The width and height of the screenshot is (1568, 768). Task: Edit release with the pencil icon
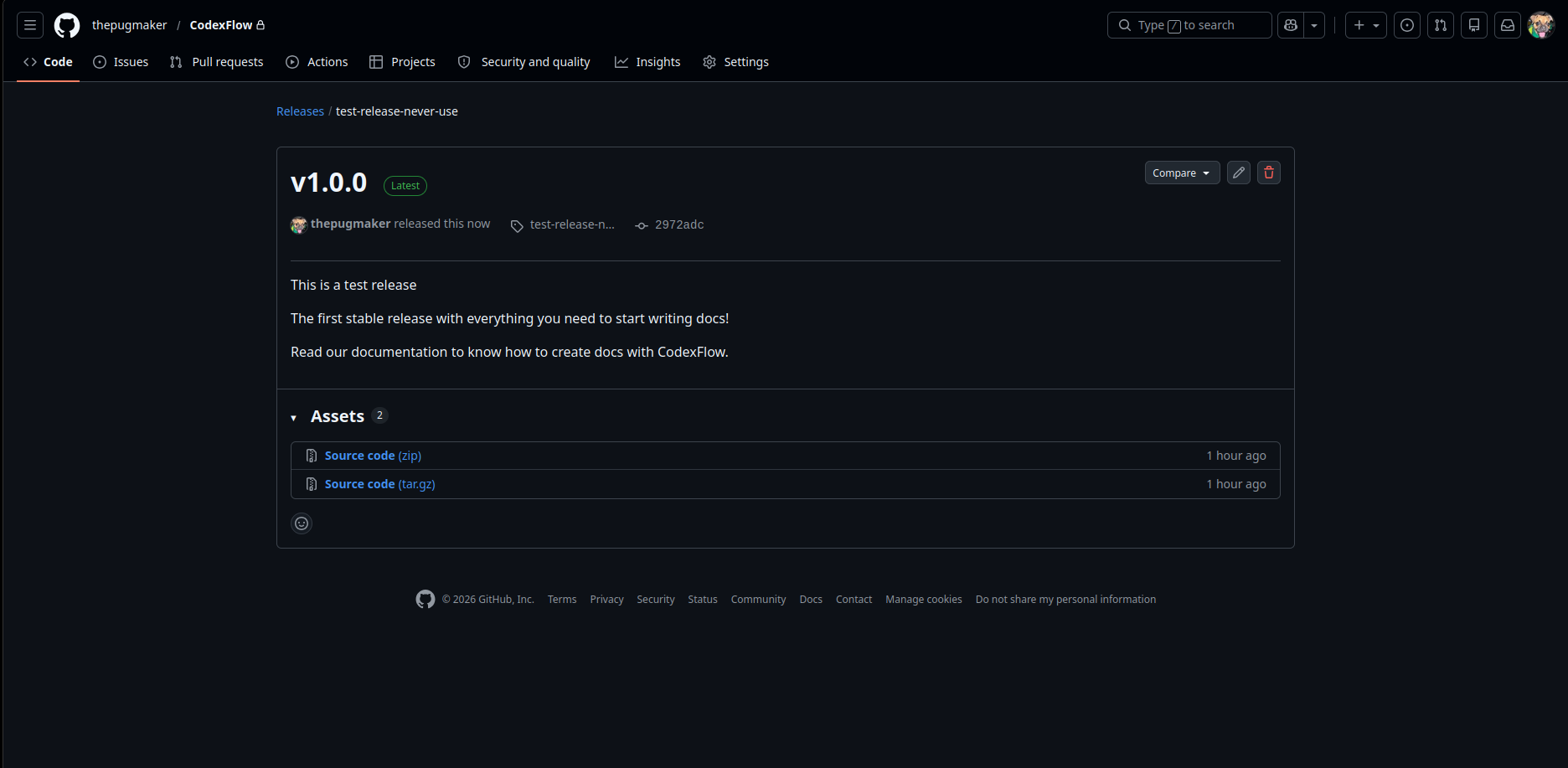[1239, 173]
